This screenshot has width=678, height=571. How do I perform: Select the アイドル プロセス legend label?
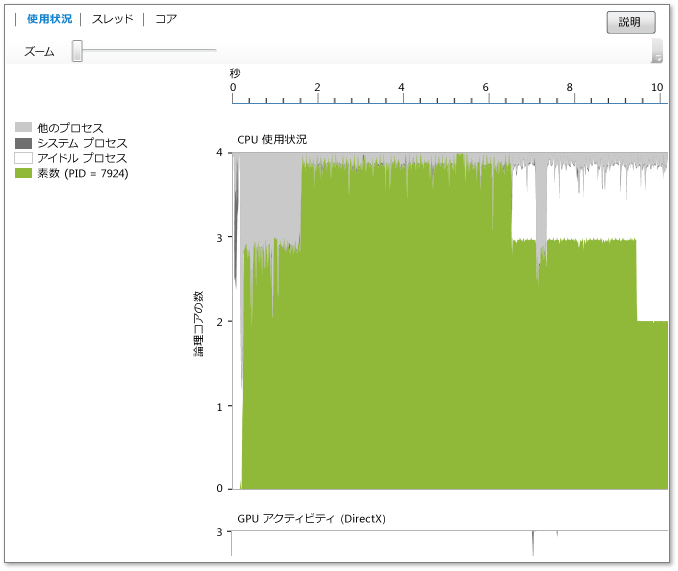82,158
